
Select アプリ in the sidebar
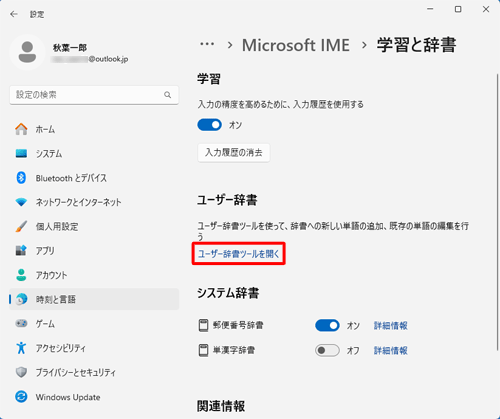pyautogui.click(x=94, y=251)
